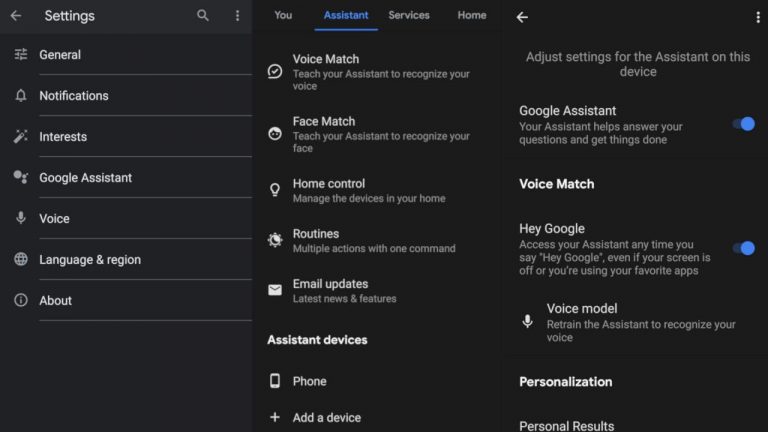Click the Routines sun-gear icon
The width and height of the screenshot is (768, 432).
275,240
